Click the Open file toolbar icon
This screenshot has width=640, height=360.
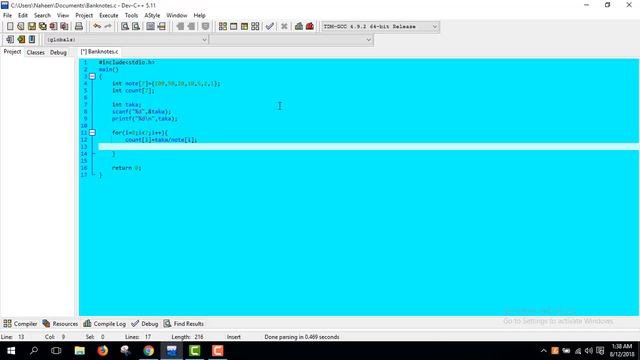tap(21, 27)
